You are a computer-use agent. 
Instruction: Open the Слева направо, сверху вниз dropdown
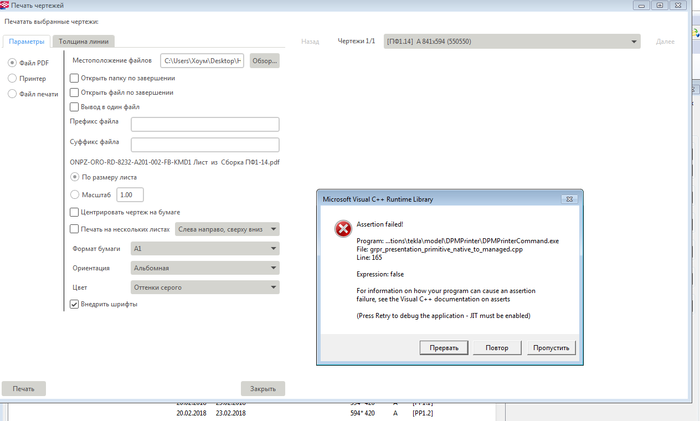click(227, 229)
